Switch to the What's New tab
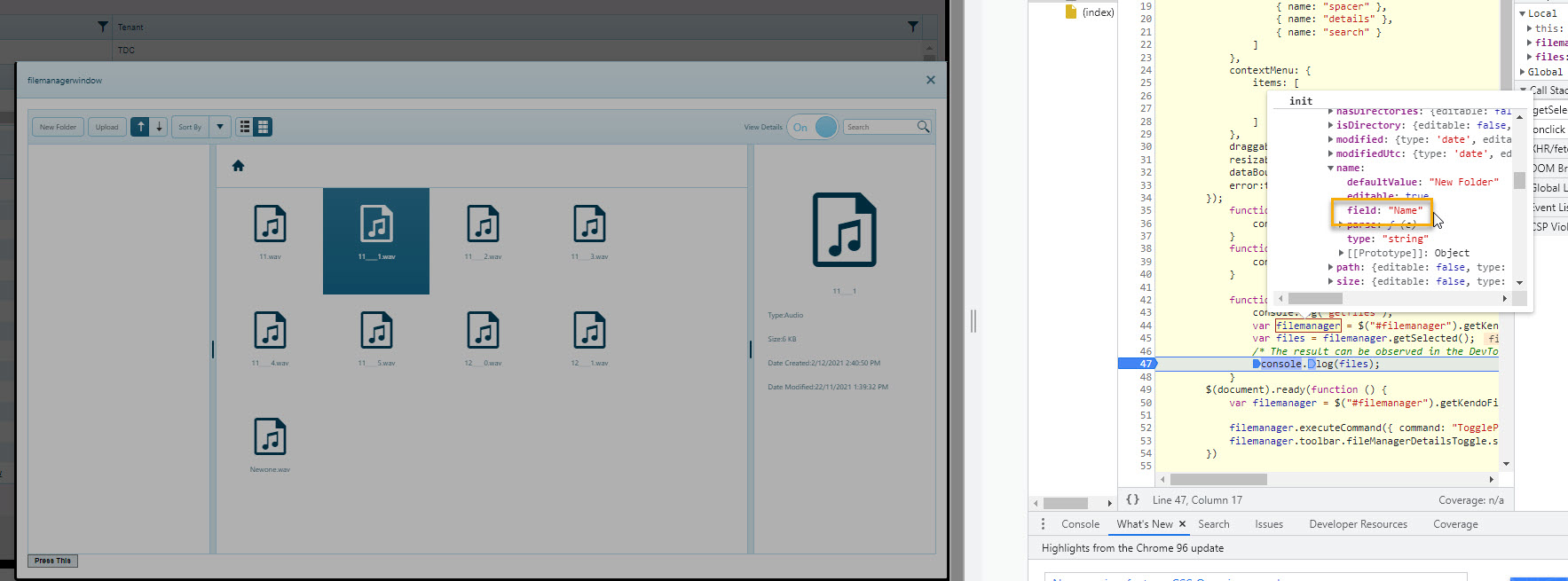The image size is (1568, 581). (x=1145, y=524)
